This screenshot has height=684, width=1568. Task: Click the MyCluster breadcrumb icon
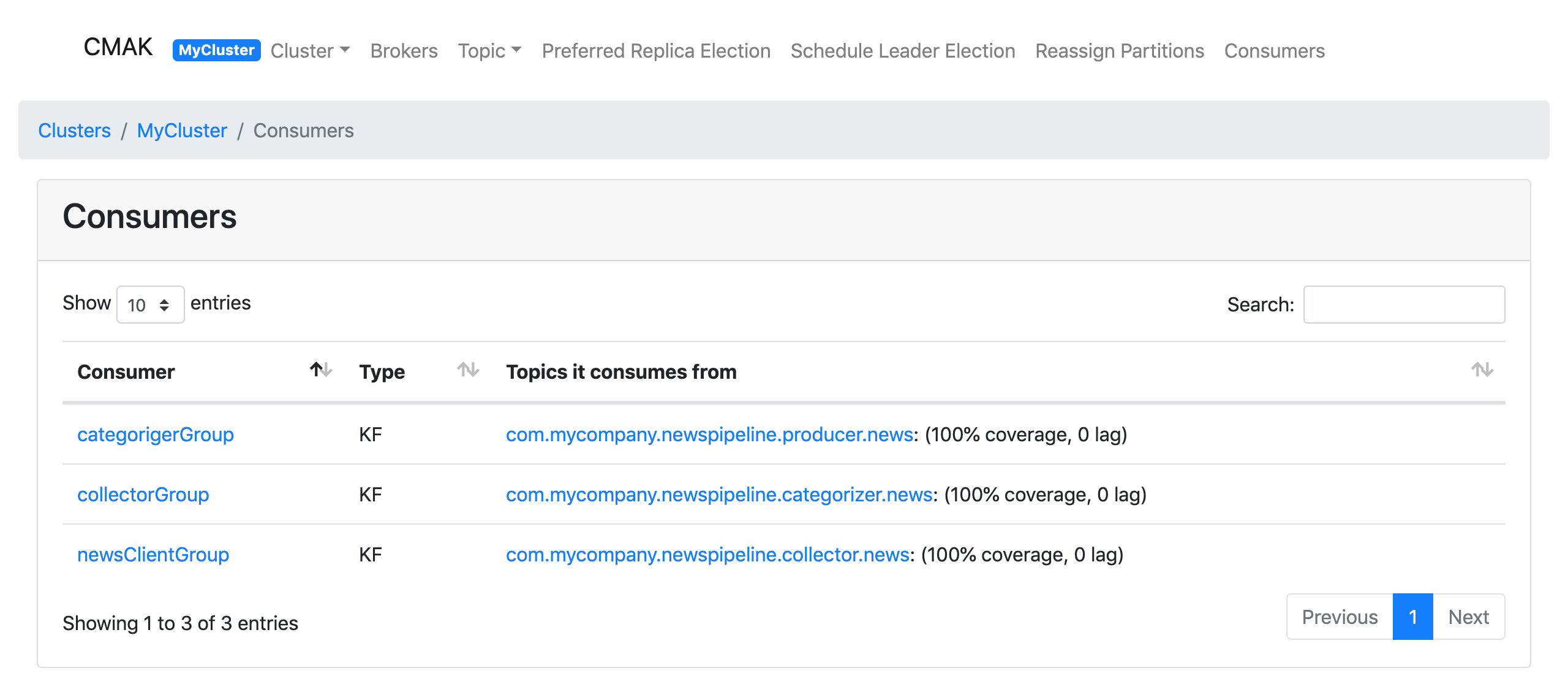click(181, 129)
